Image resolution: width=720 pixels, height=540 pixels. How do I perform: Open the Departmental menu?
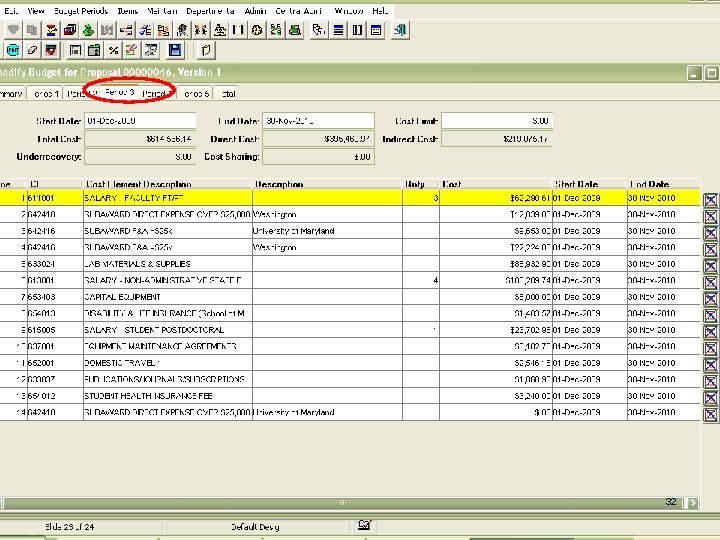point(210,11)
